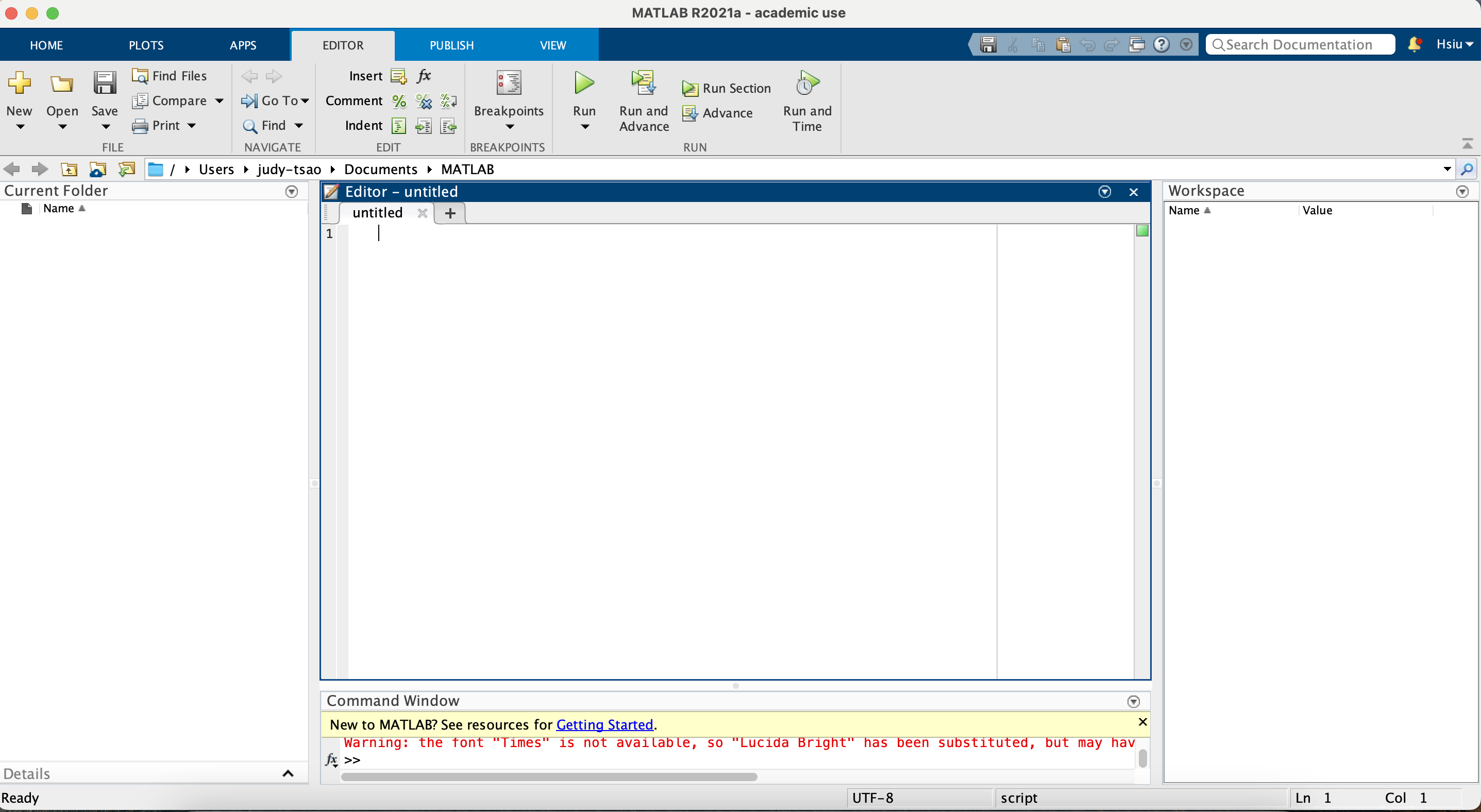Switch to the HOME tab
The image size is (1481, 812).
click(x=46, y=45)
